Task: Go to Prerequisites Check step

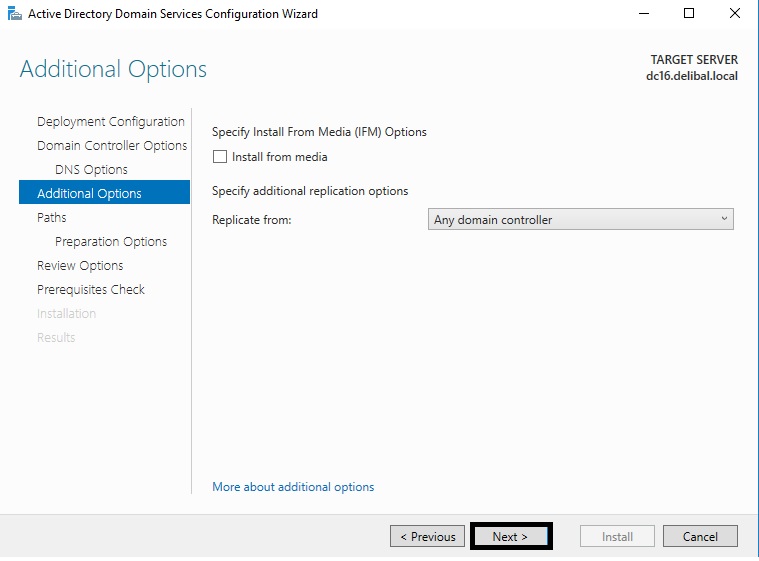Action: (x=91, y=290)
